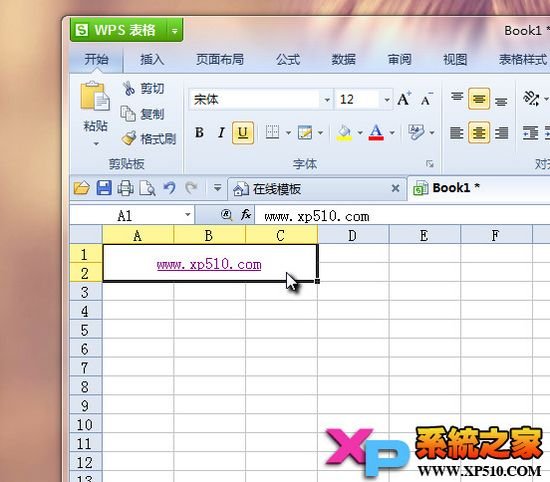The height and width of the screenshot is (482, 550).
Task: Print using the printer icon
Action: (125, 188)
